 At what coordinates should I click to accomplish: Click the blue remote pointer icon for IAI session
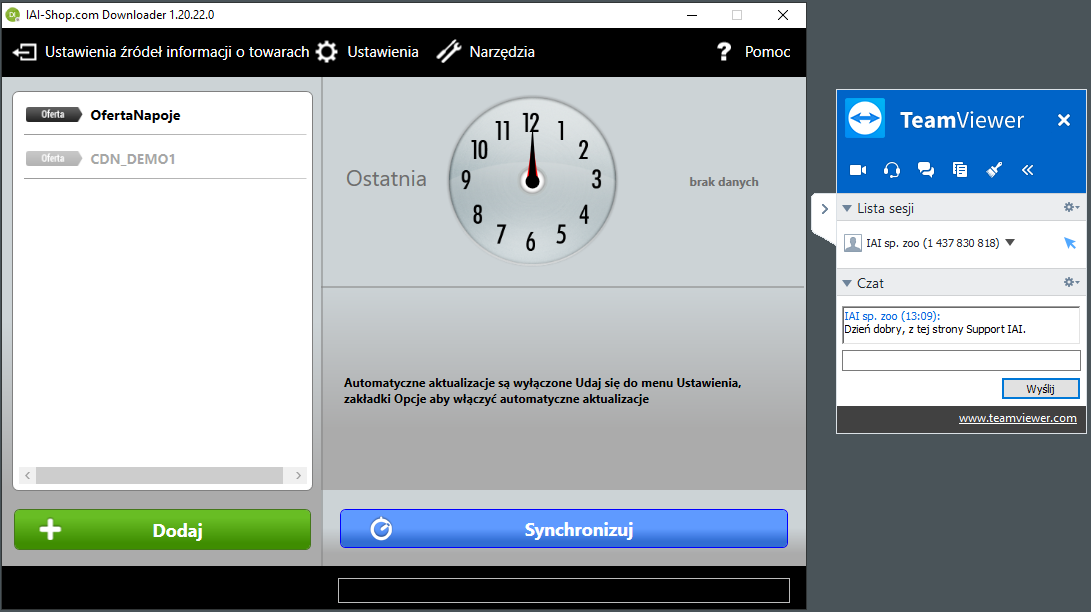1069,243
